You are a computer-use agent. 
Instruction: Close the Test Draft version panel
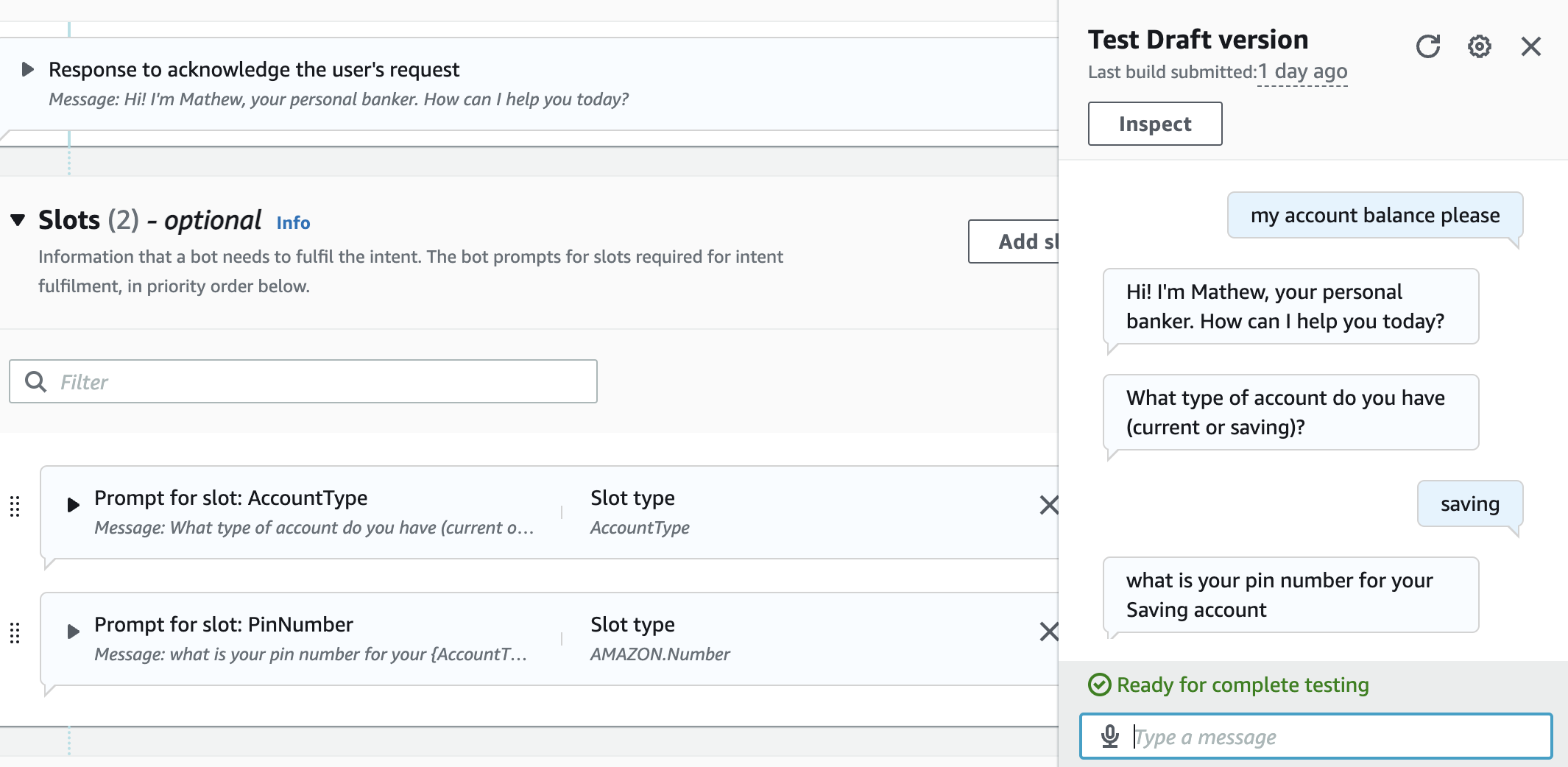click(x=1530, y=46)
